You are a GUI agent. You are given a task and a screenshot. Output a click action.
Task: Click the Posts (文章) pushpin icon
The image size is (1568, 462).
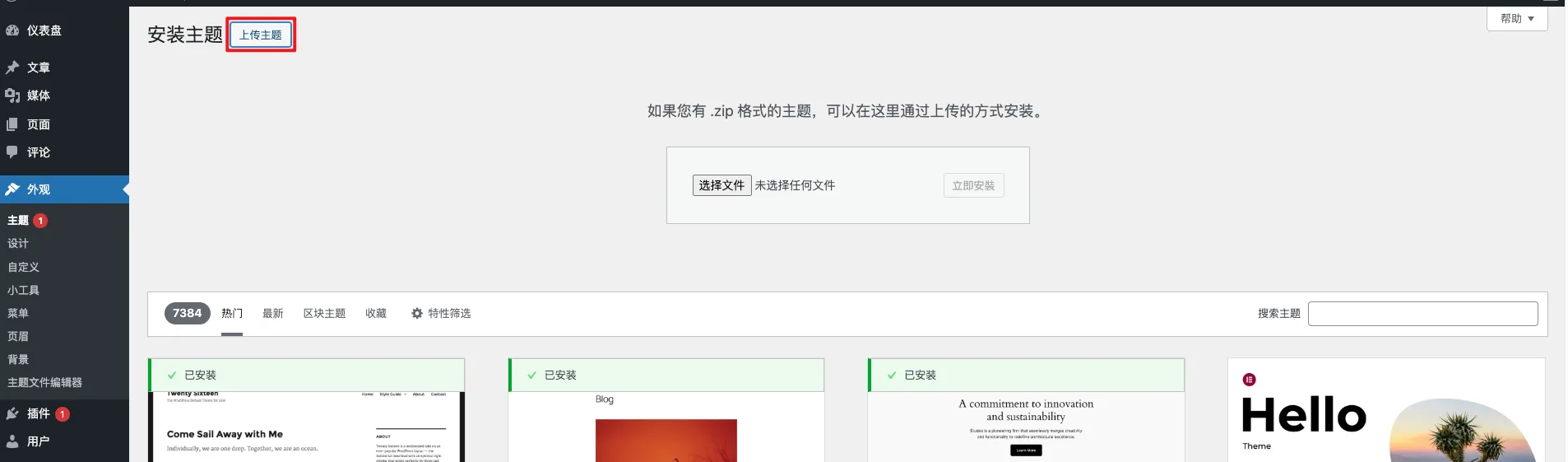coord(12,68)
